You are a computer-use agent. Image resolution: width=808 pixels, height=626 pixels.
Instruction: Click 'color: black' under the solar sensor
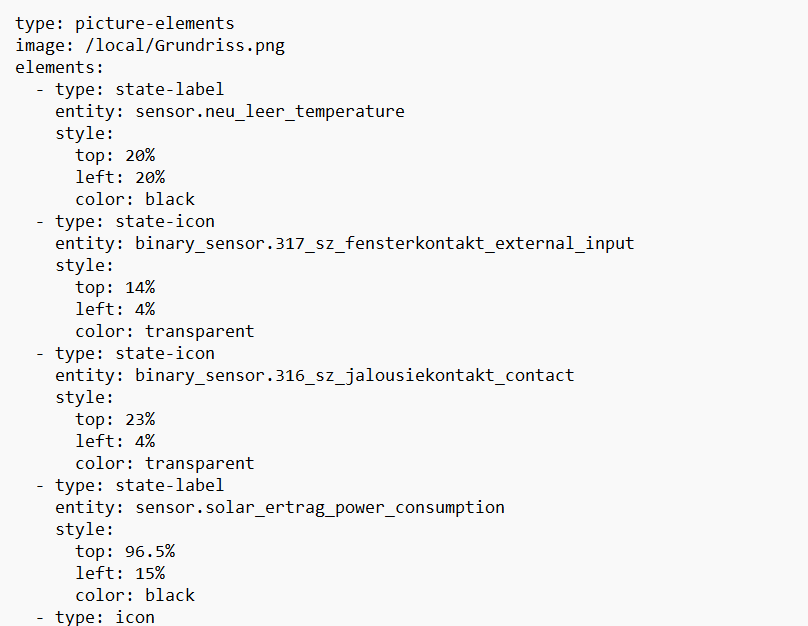135,595
